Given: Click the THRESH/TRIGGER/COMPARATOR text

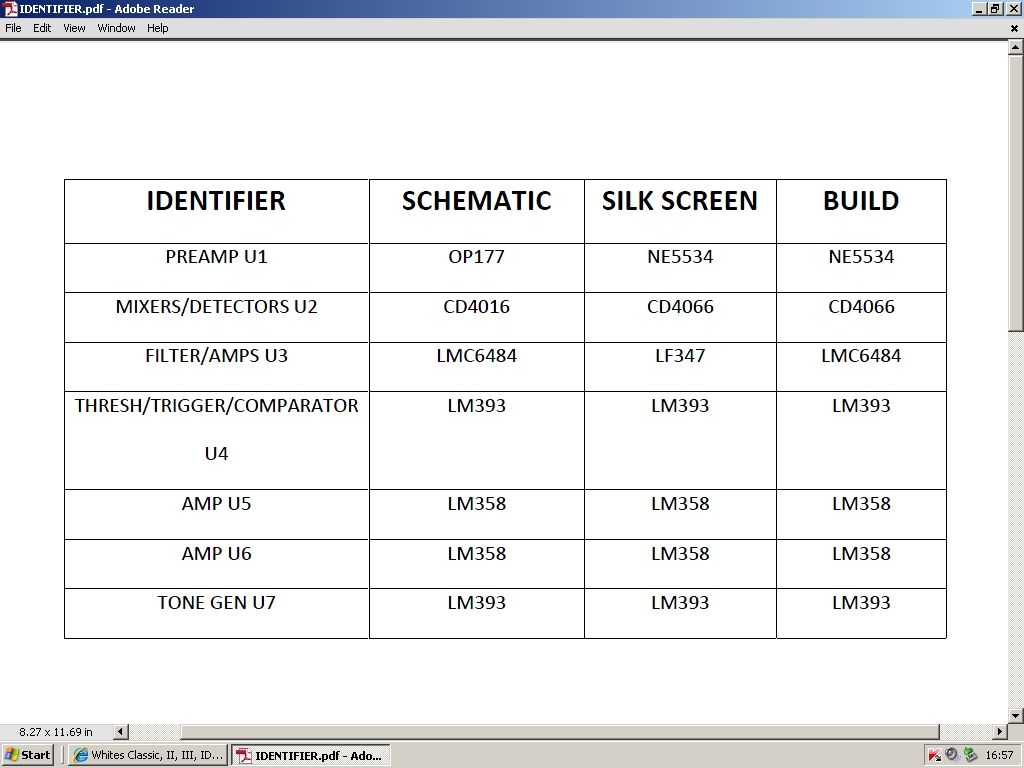Looking at the screenshot, I should [216, 406].
